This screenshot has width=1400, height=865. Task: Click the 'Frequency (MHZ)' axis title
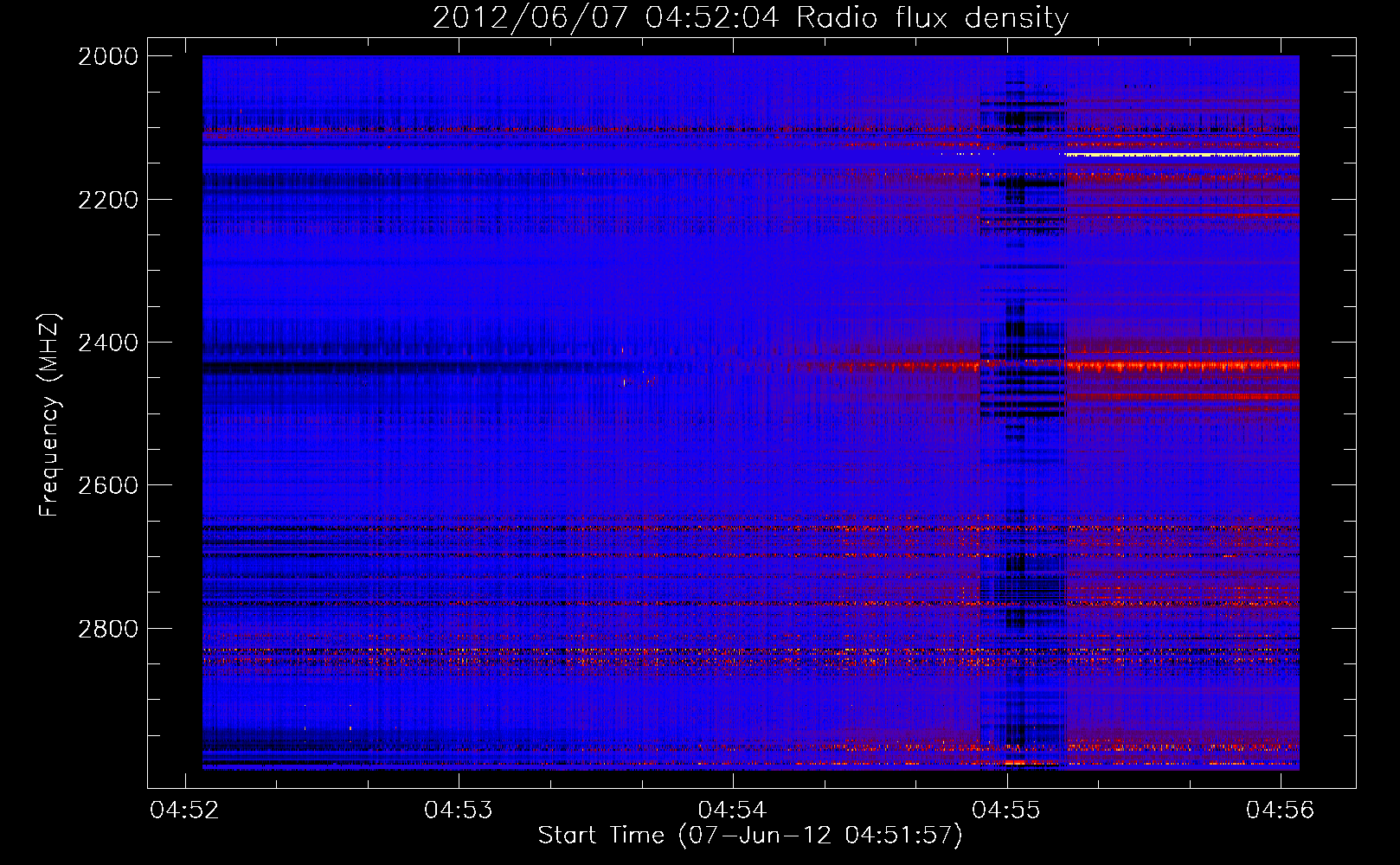point(50,415)
